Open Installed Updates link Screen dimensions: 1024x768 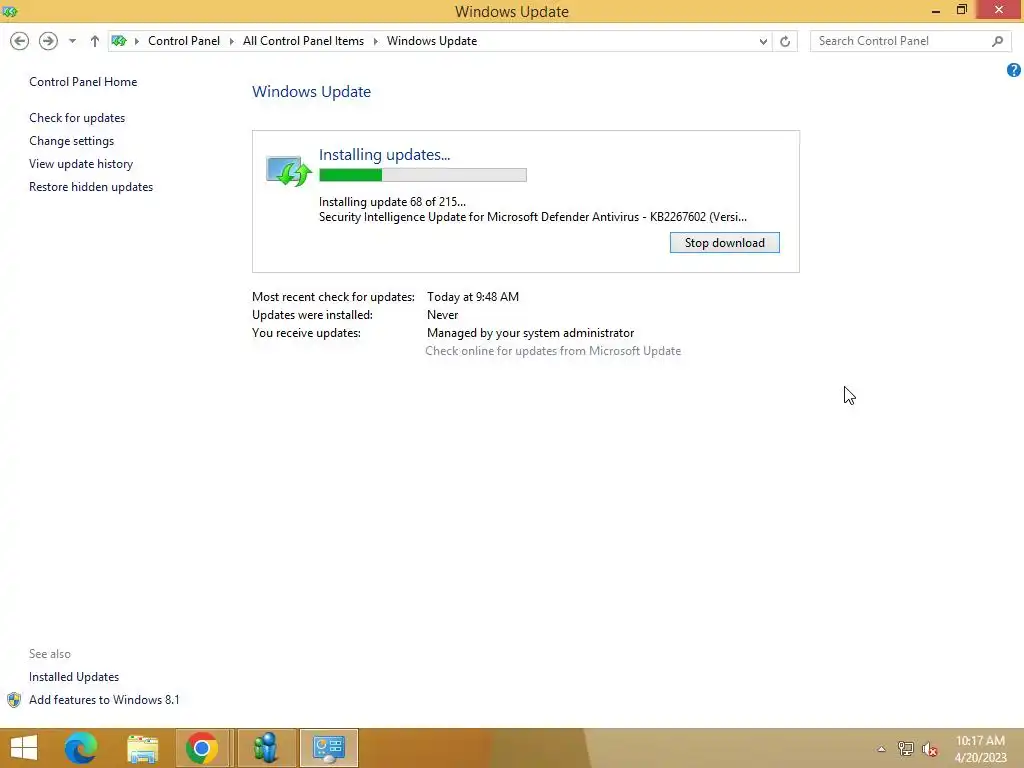pyautogui.click(x=74, y=677)
